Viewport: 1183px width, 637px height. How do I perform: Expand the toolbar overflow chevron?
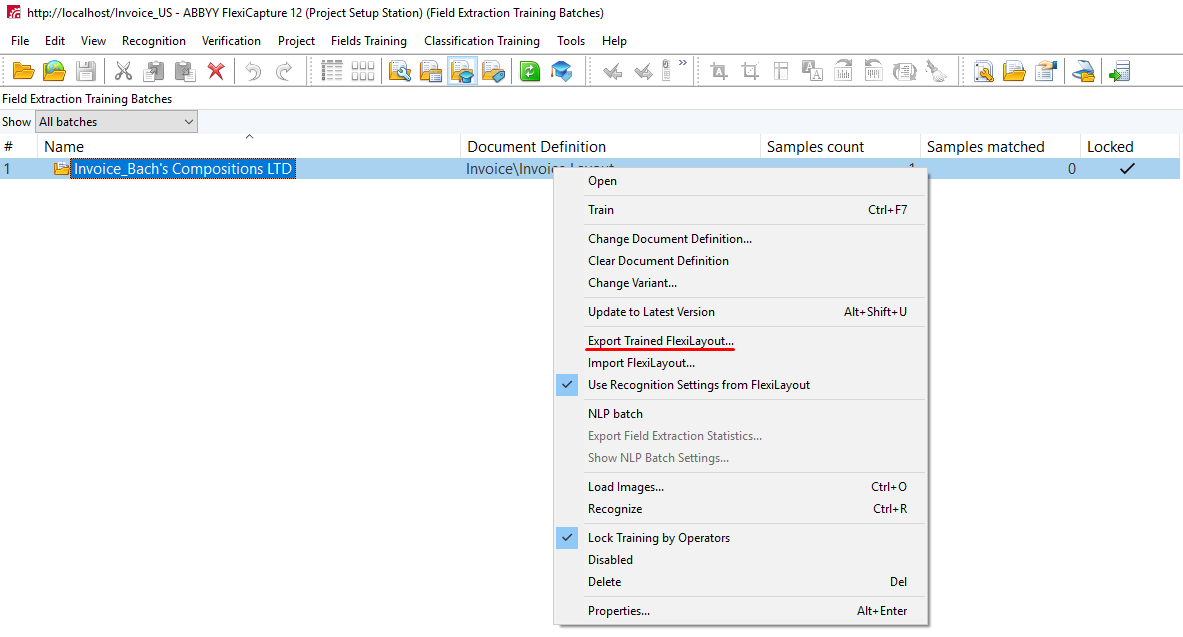tap(683, 63)
